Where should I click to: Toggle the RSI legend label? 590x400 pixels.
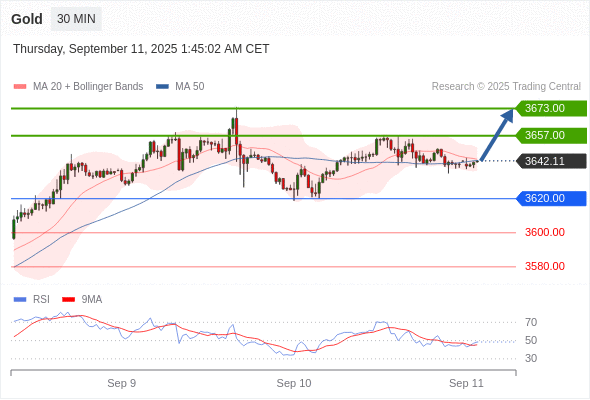coord(41,300)
